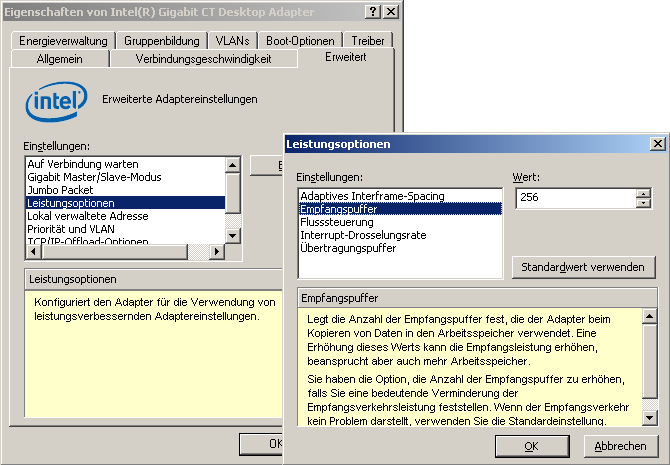Image resolution: width=670 pixels, height=465 pixels.
Task: Select 'TCP/IP-Offload-Optionen' setting
Action: (126, 241)
